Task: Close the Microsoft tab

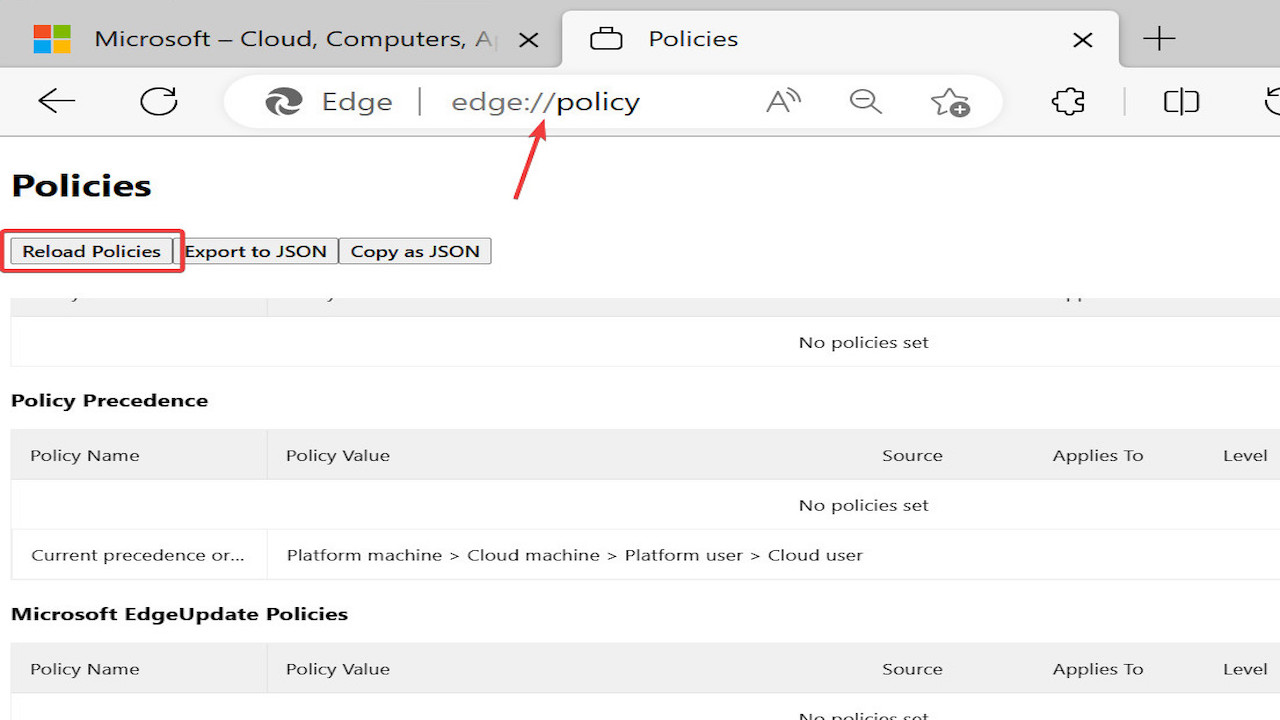Action: pos(528,38)
